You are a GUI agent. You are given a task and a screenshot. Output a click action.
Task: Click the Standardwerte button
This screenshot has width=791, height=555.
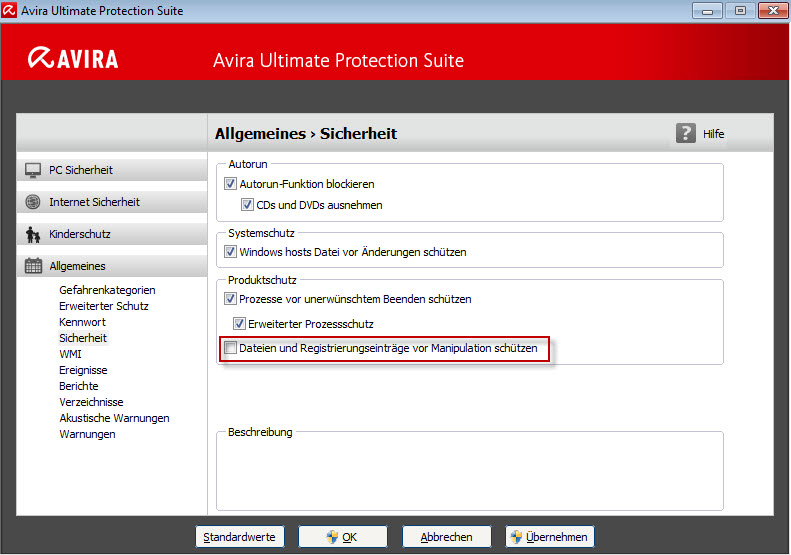tap(240, 537)
